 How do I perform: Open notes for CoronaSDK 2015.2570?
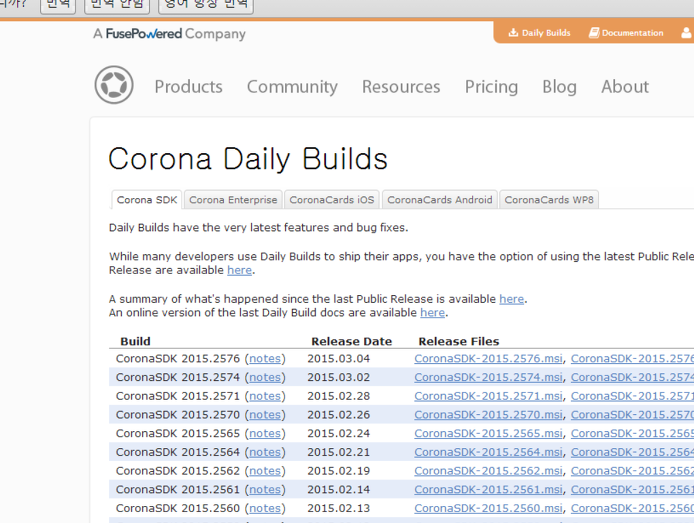coord(265,415)
